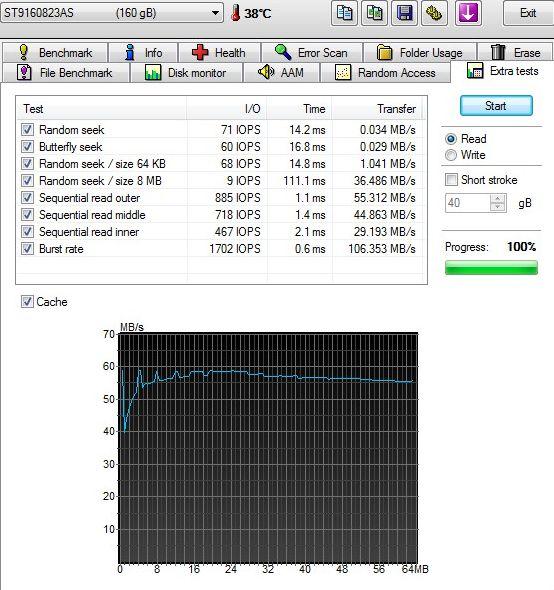
Task: Uncheck the Random seek test
Action: [x=27, y=129]
